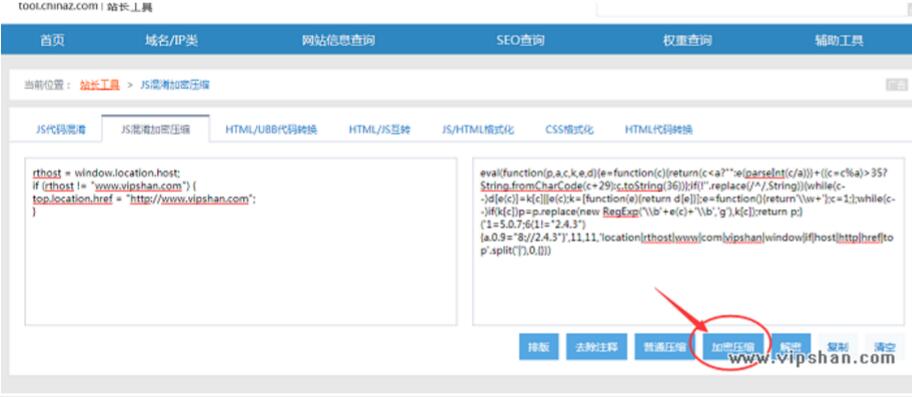Switch to HTML代码转换 tab
The width and height of the screenshot is (912, 397).
[658, 130]
